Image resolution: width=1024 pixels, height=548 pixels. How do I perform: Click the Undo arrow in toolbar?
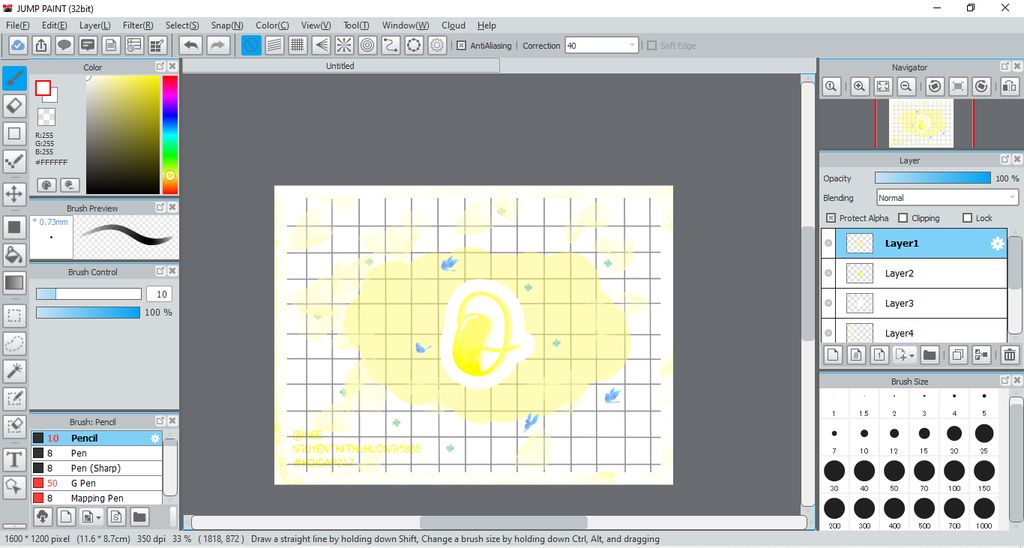[191, 45]
